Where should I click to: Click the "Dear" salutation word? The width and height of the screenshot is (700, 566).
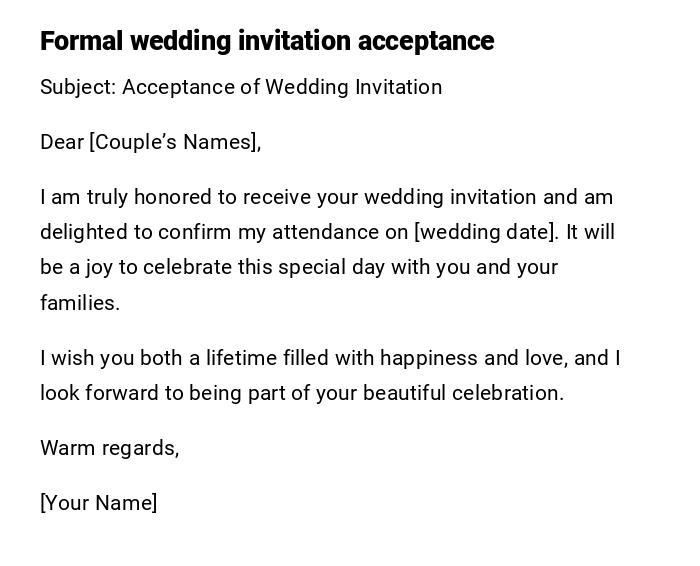click(62, 142)
